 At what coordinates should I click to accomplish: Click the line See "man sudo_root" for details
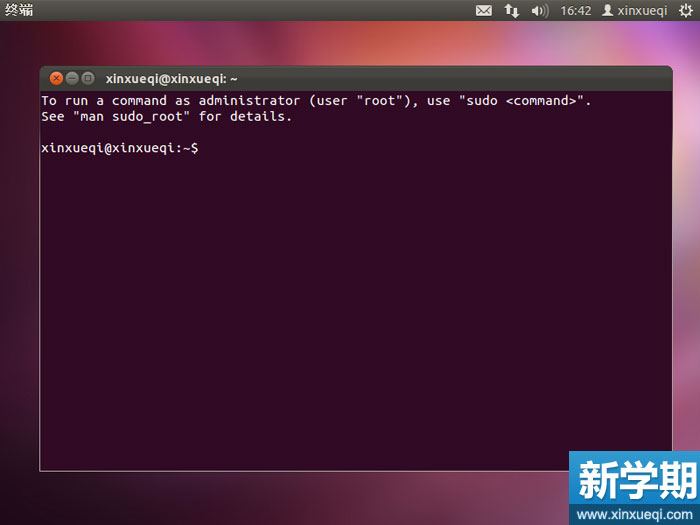click(166, 117)
